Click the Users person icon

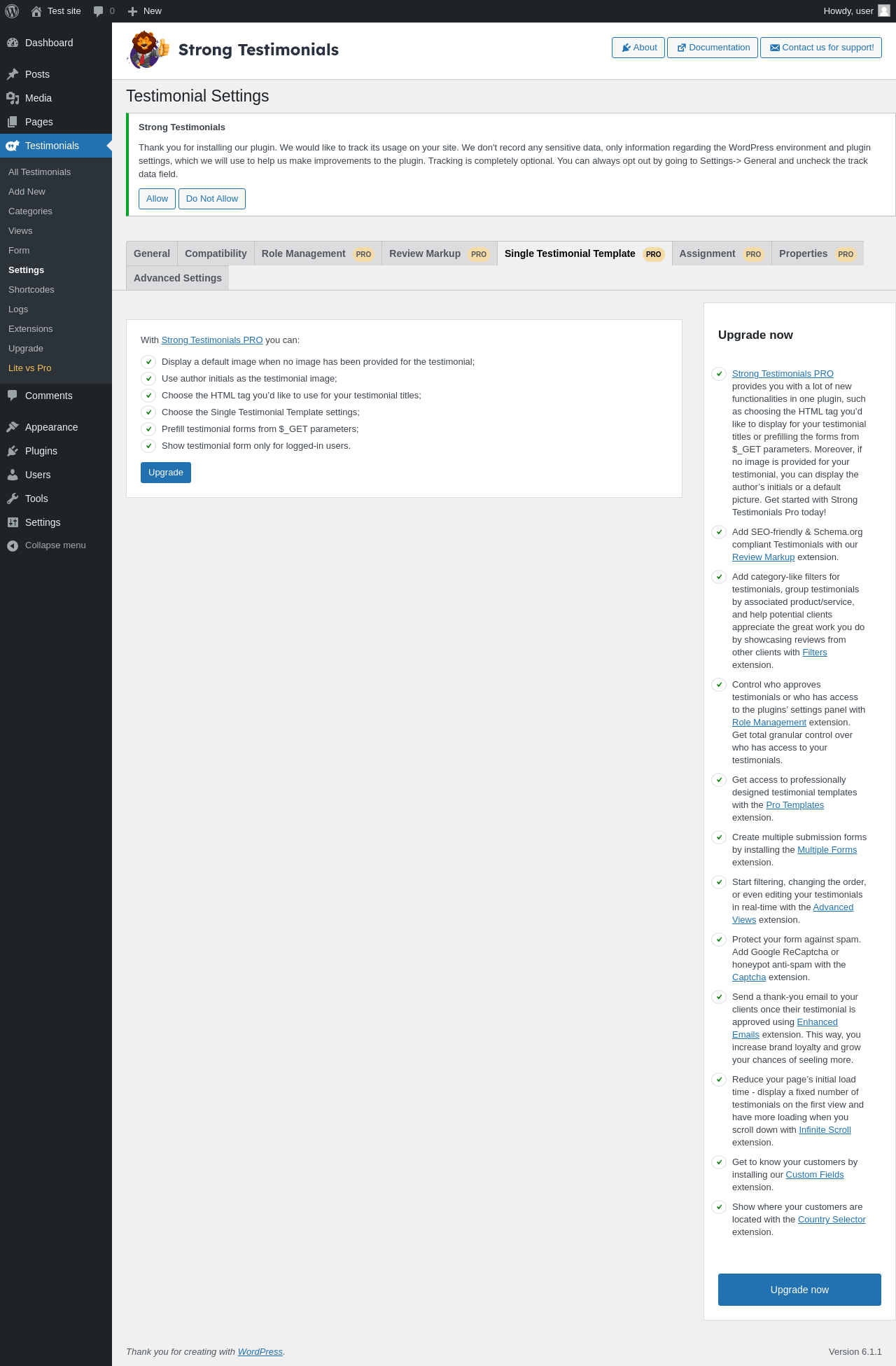point(13,475)
